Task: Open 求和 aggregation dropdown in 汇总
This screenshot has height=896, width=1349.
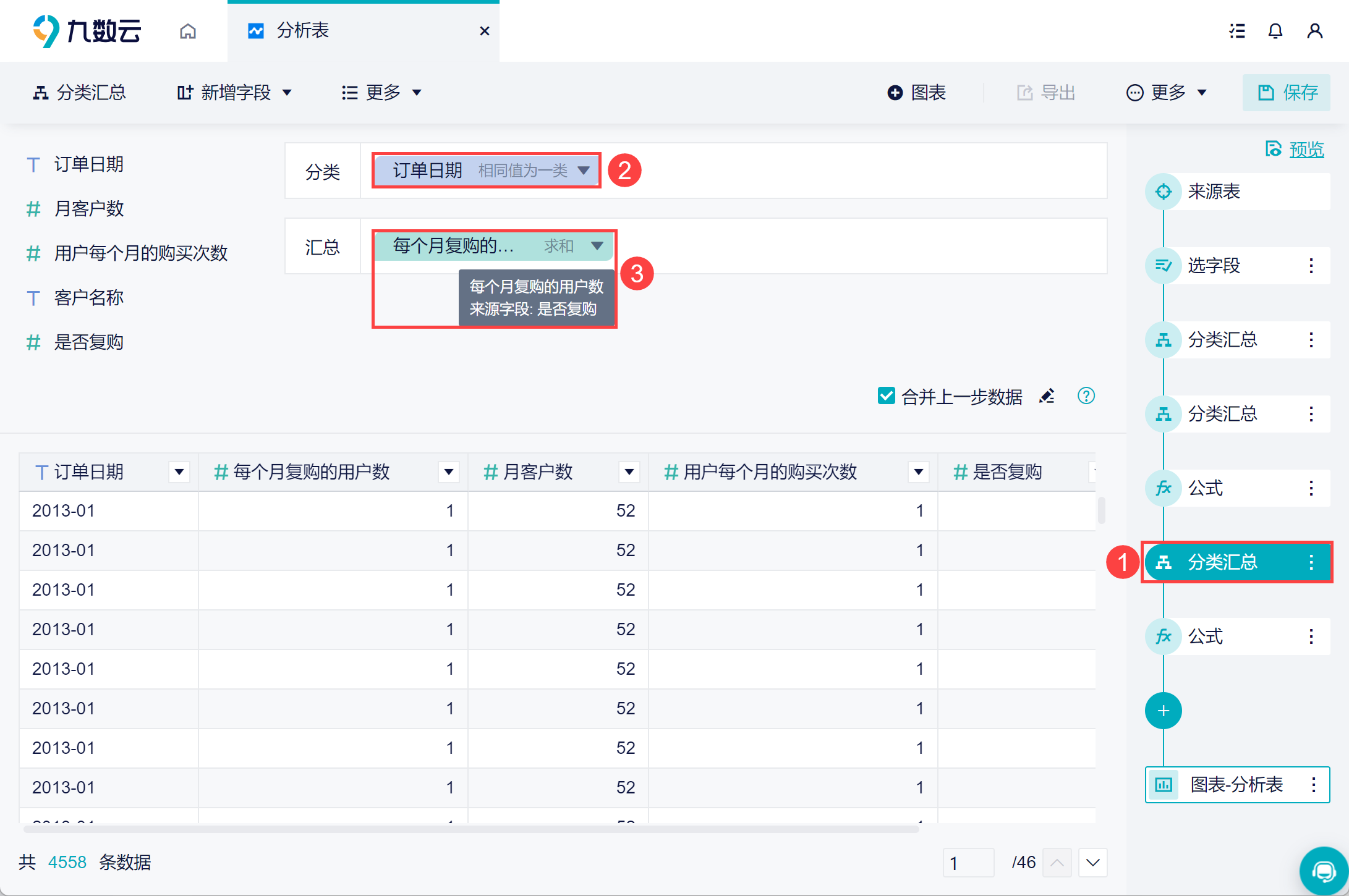Action: [597, 246]
